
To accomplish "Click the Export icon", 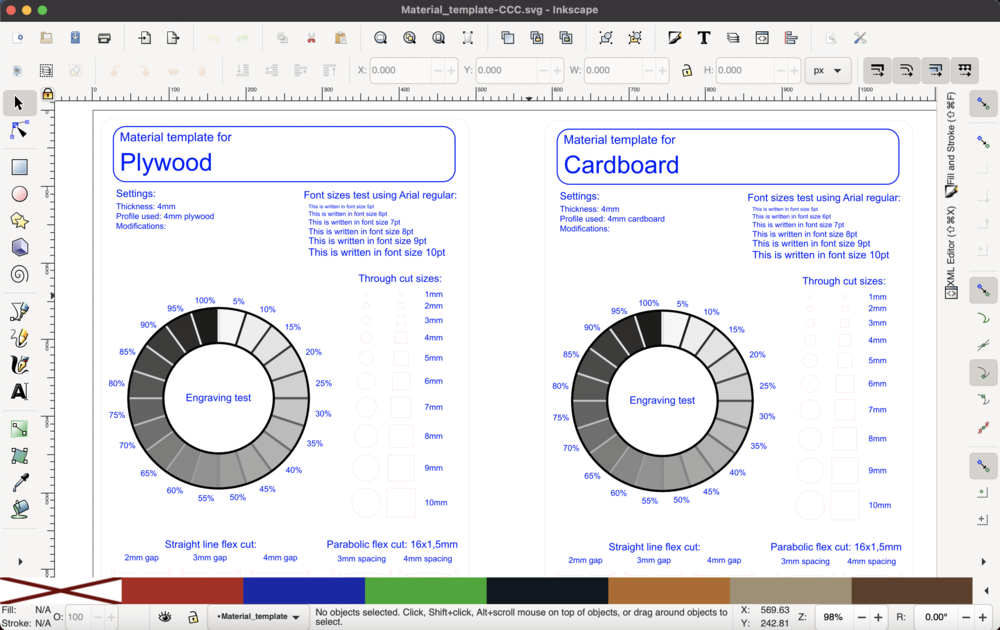I will click(173, 38).
